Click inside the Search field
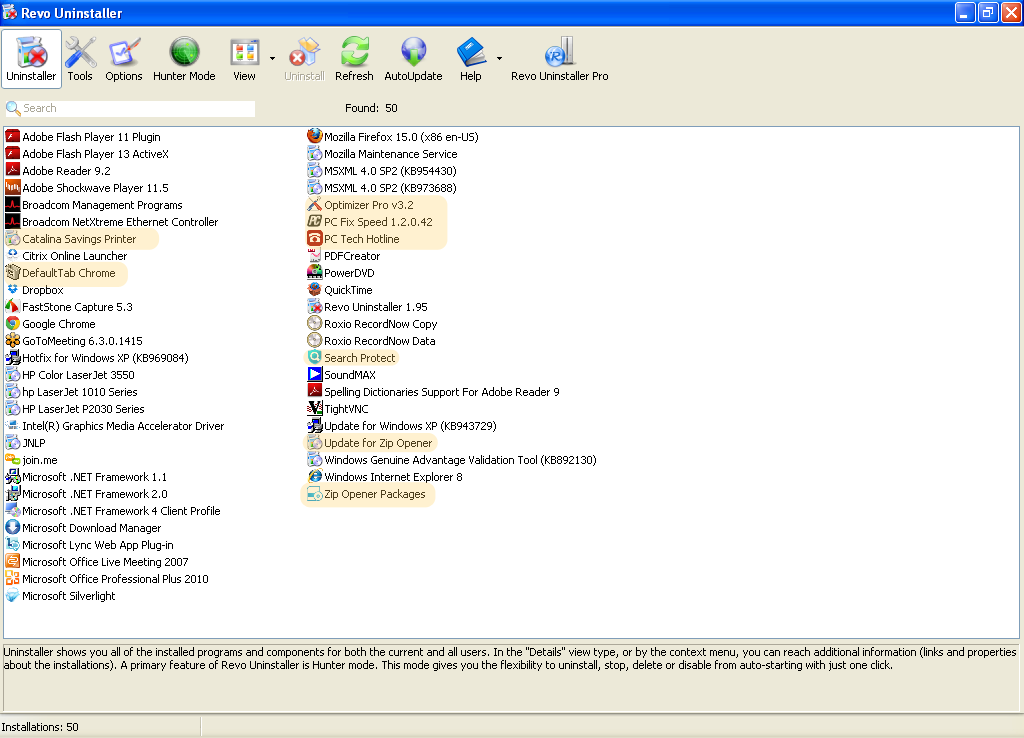The width and height of the screenshot is (1024, 738). [137, 108]
